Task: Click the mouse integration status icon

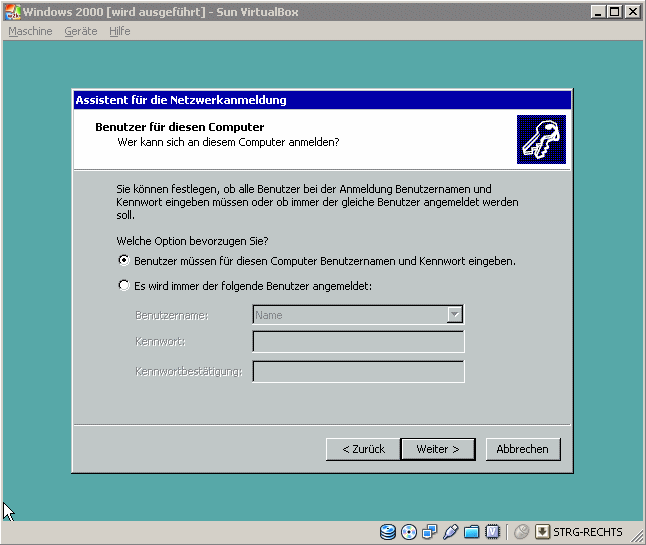Action: [521, 532]
